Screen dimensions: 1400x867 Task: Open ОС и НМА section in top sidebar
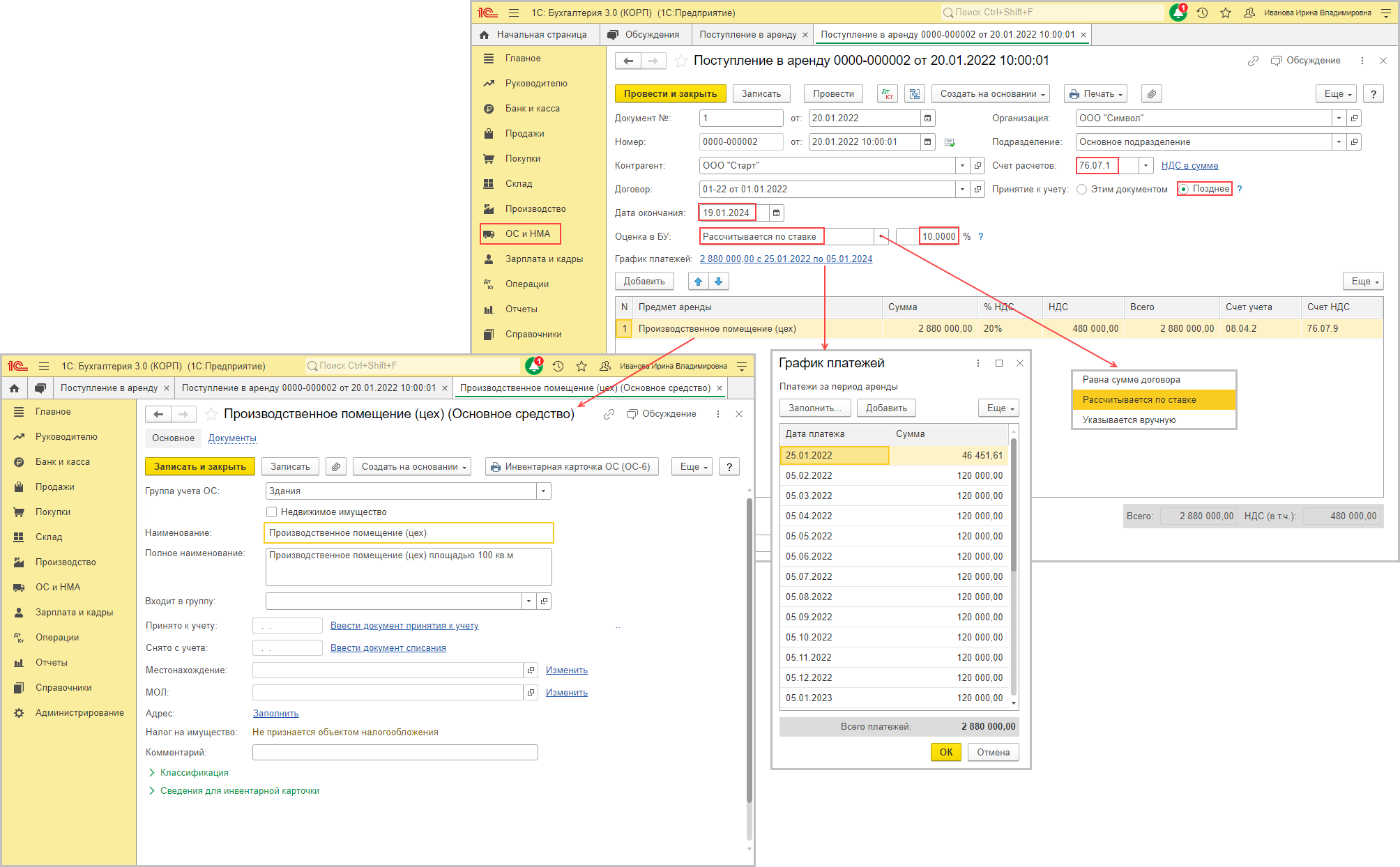tap(520, 234)
